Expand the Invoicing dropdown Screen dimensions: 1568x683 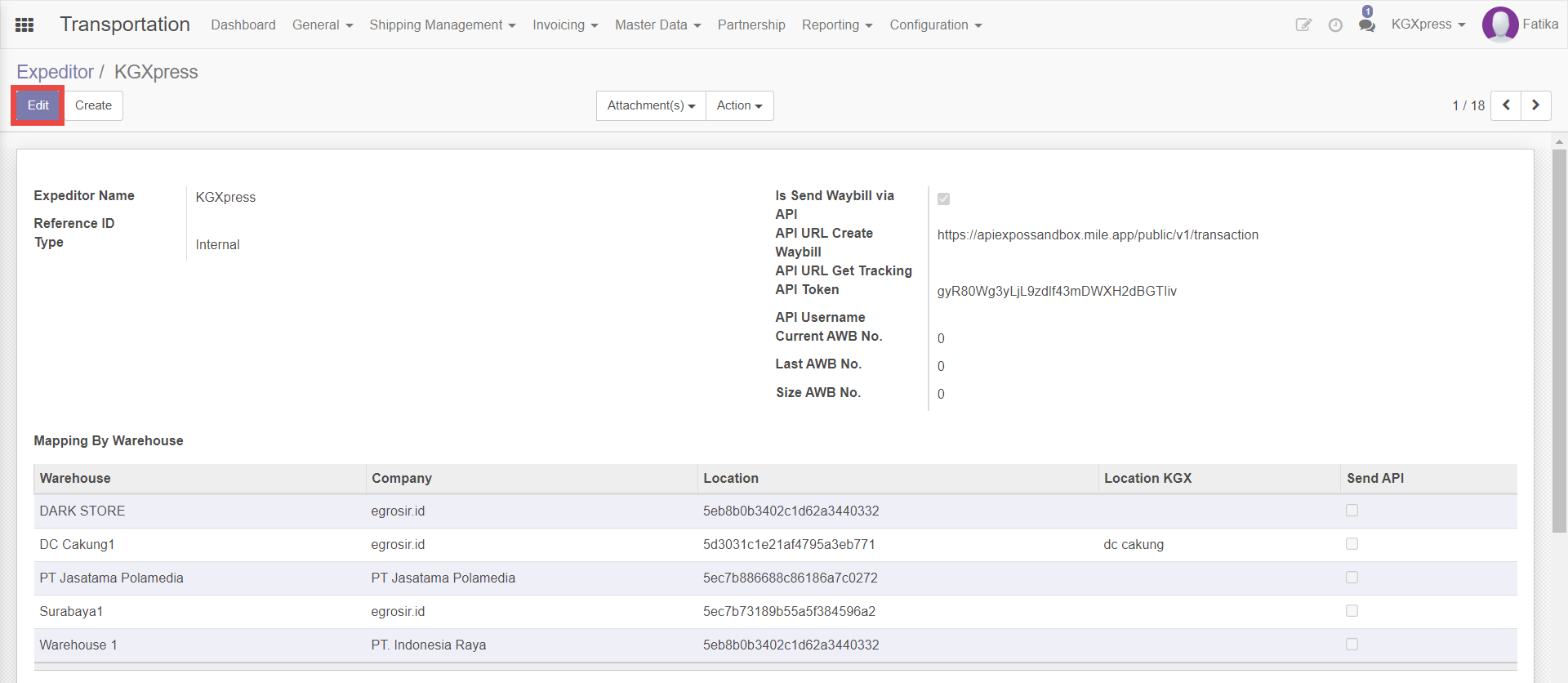click(565, 25)
